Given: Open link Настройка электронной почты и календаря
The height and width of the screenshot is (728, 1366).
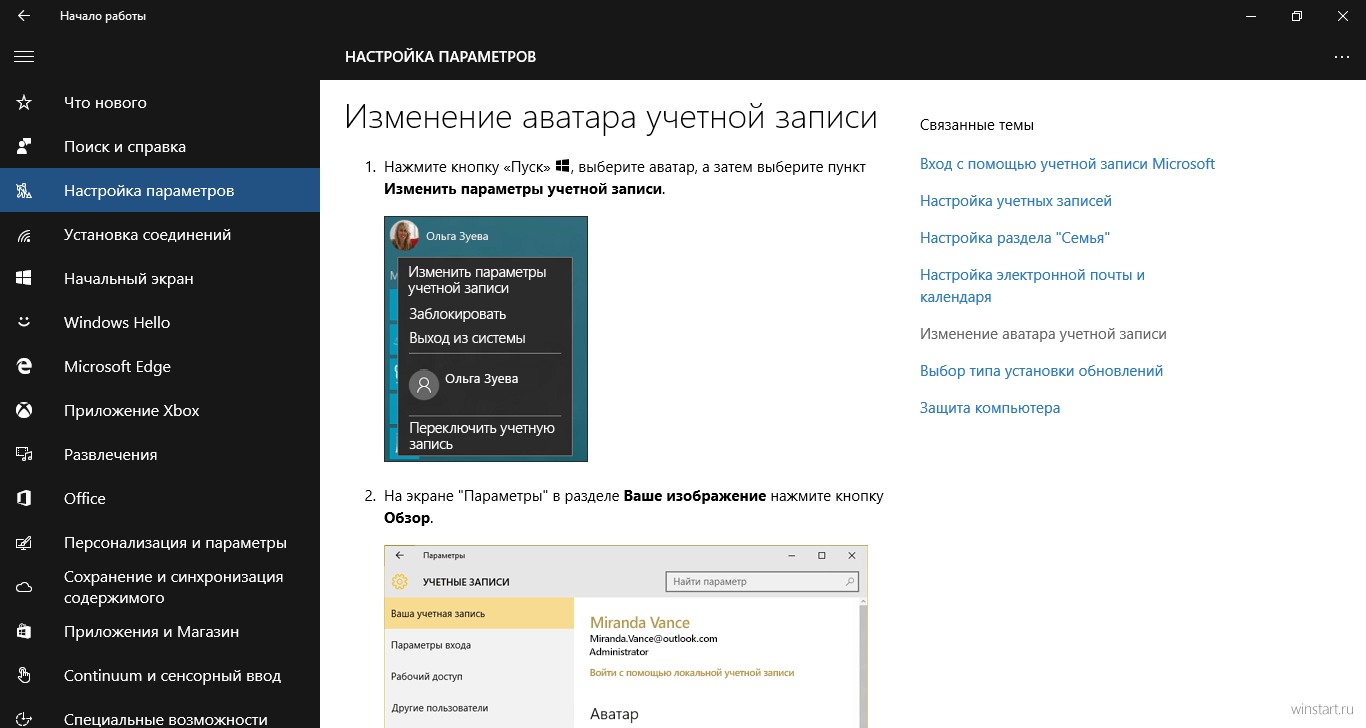Looking at the screenshot, I should 1032,286.
